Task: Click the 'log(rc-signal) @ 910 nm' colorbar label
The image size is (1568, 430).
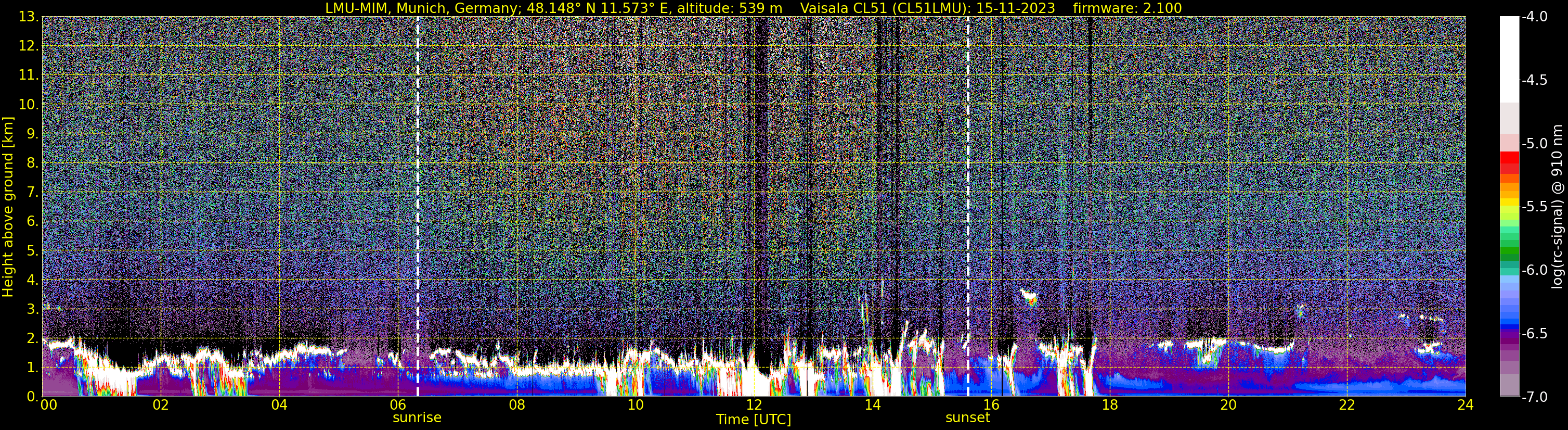Action: [1558, 207]
